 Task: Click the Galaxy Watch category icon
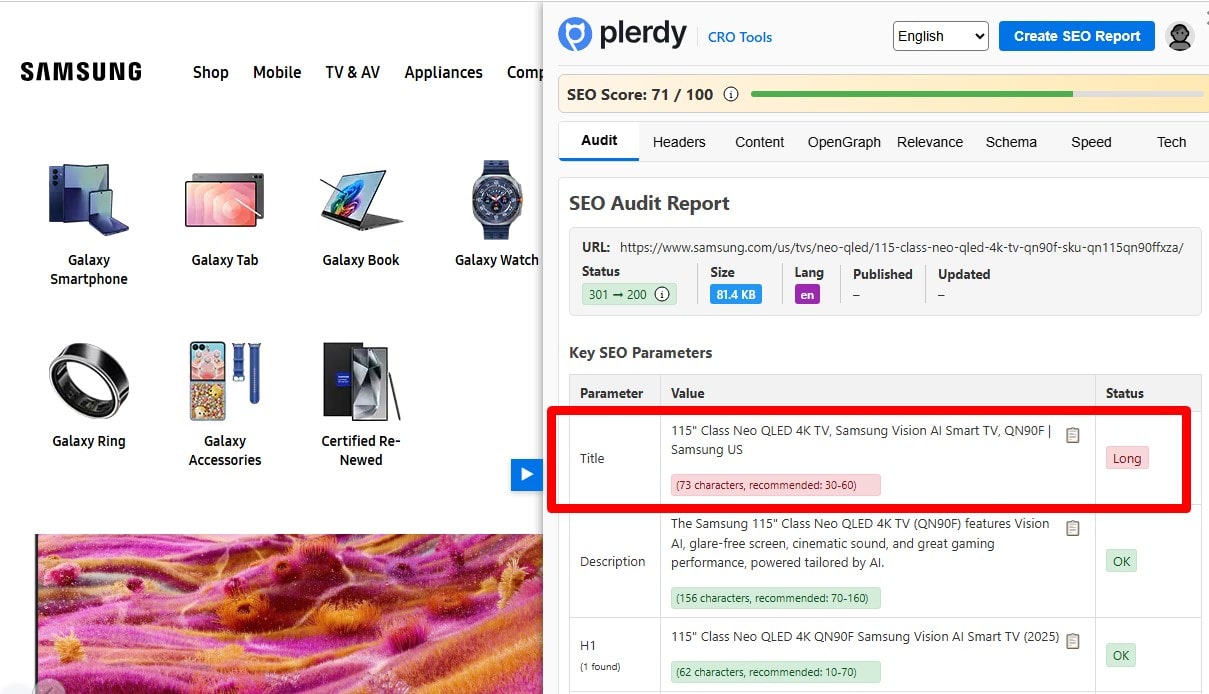click(496, 201)
